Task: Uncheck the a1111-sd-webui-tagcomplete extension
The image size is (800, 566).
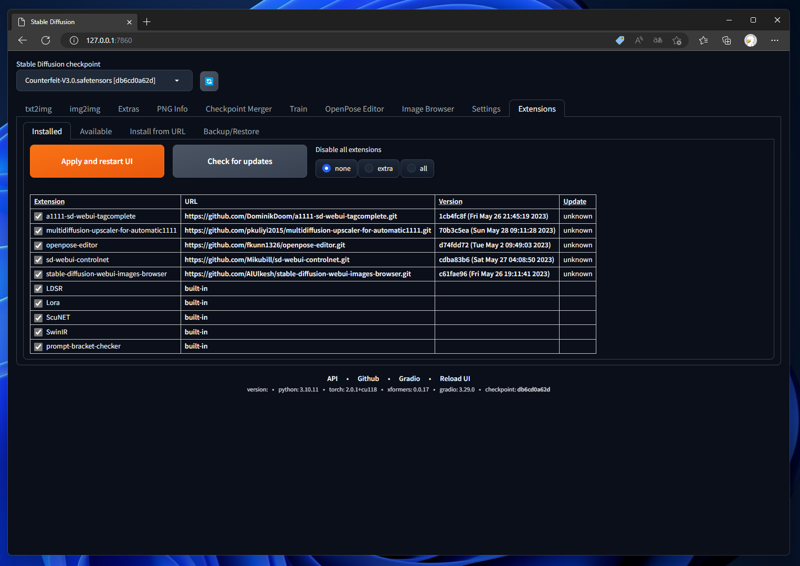Action: pyautogui.click(x=39, y=216)
